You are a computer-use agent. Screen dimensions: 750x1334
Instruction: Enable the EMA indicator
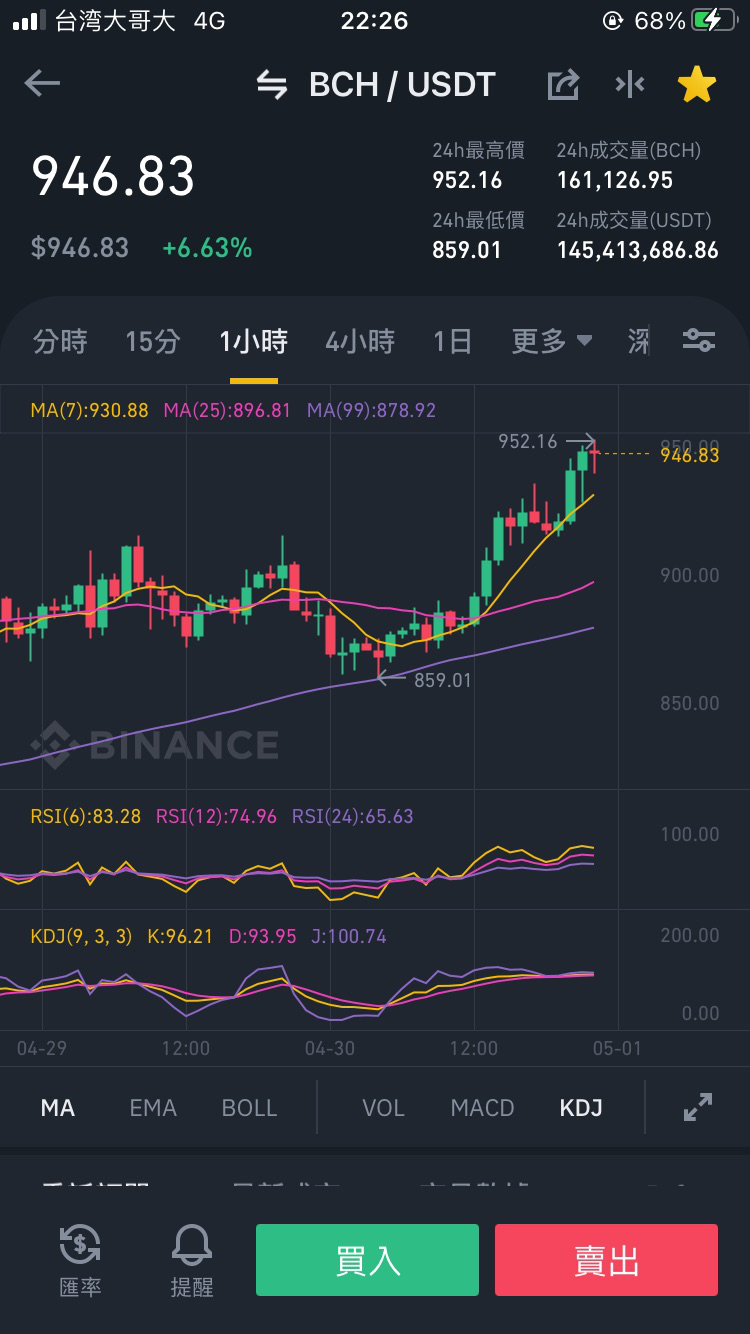153,1108
